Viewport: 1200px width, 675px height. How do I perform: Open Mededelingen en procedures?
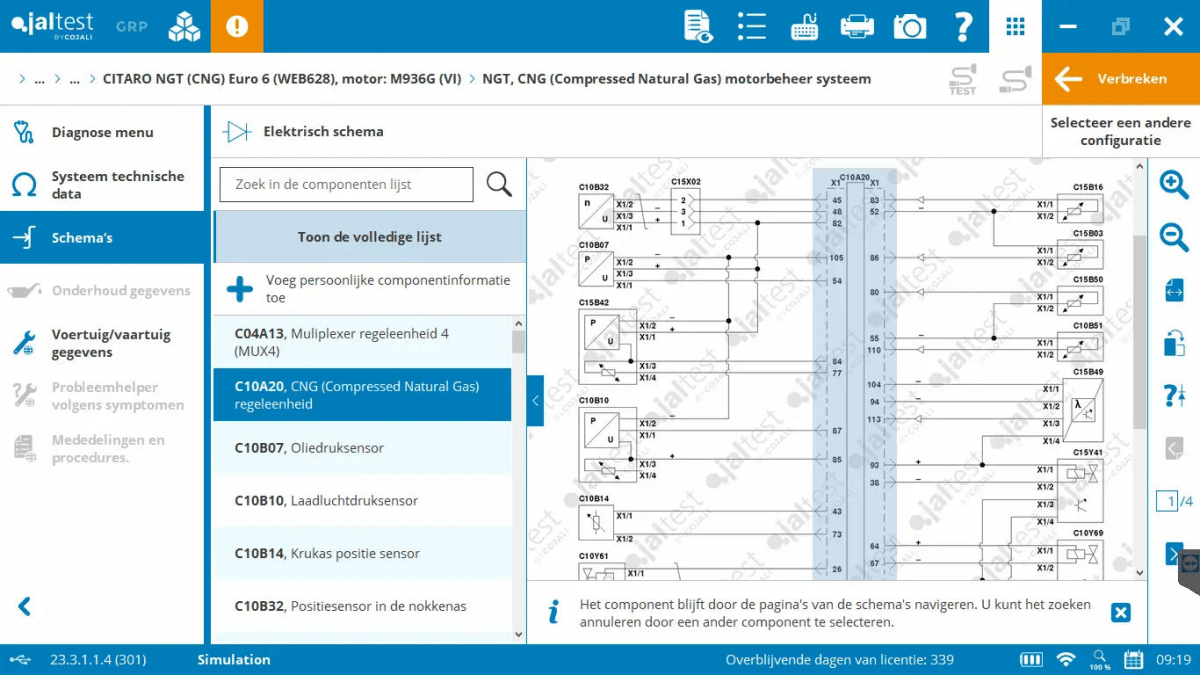click(x=102, y=449)
